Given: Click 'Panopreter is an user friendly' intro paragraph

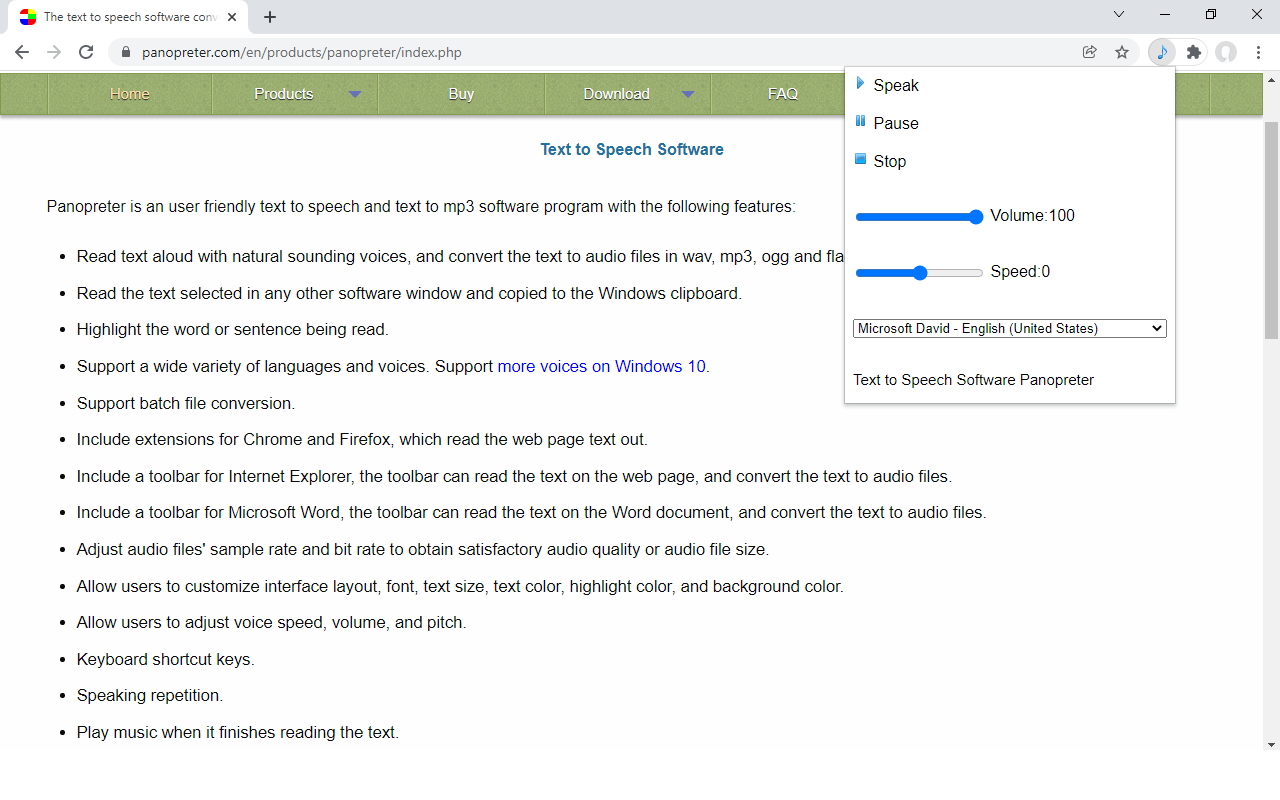Looking at the screenshot, I should point(421,207).
